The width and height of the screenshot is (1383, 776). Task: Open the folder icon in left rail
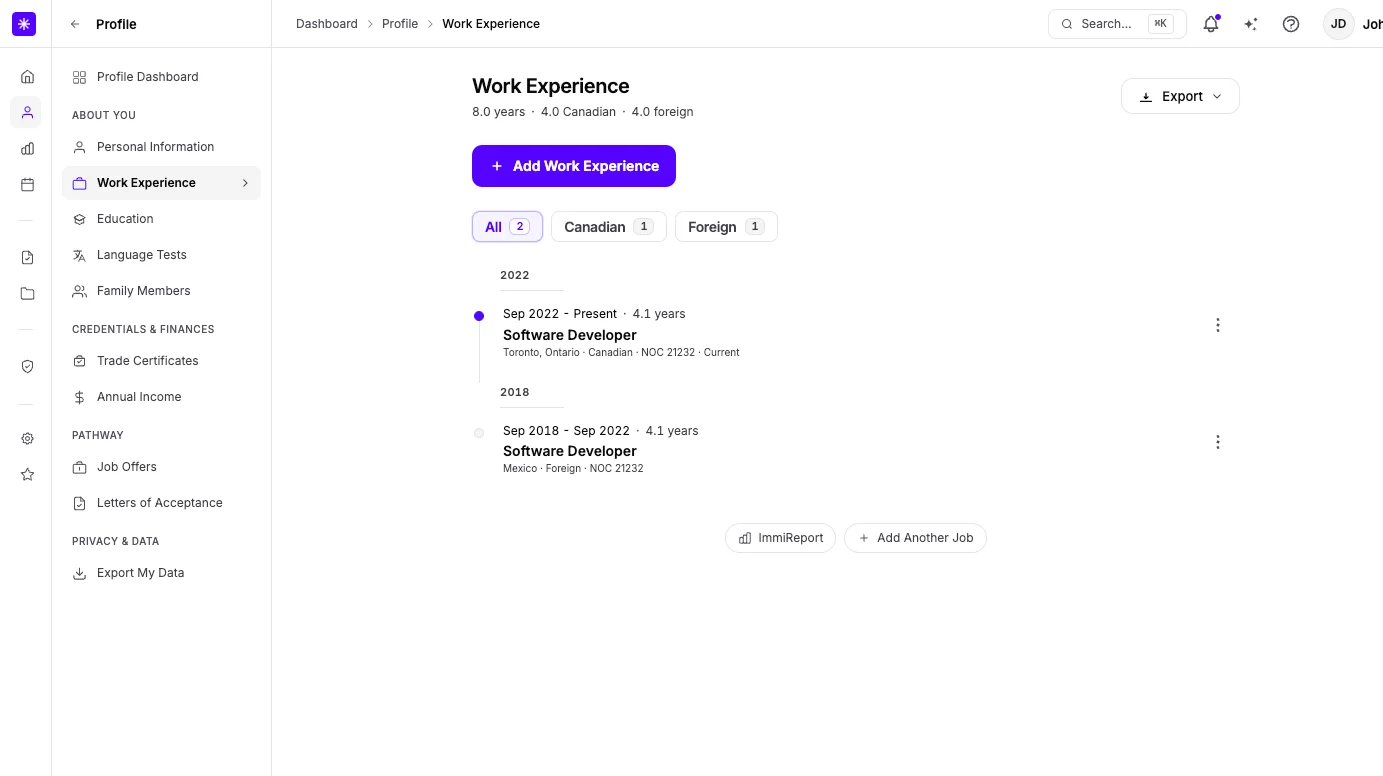(x=27, y=294)
